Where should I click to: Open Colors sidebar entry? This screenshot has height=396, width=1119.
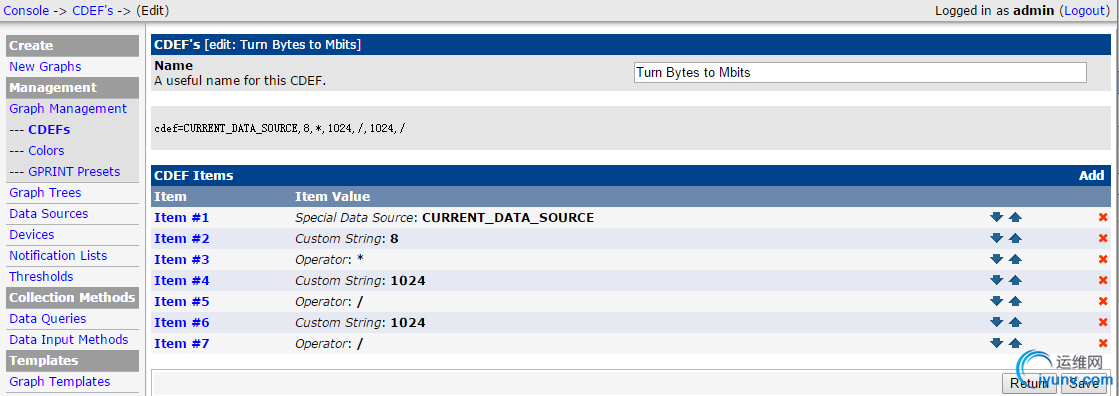point(46,151)
